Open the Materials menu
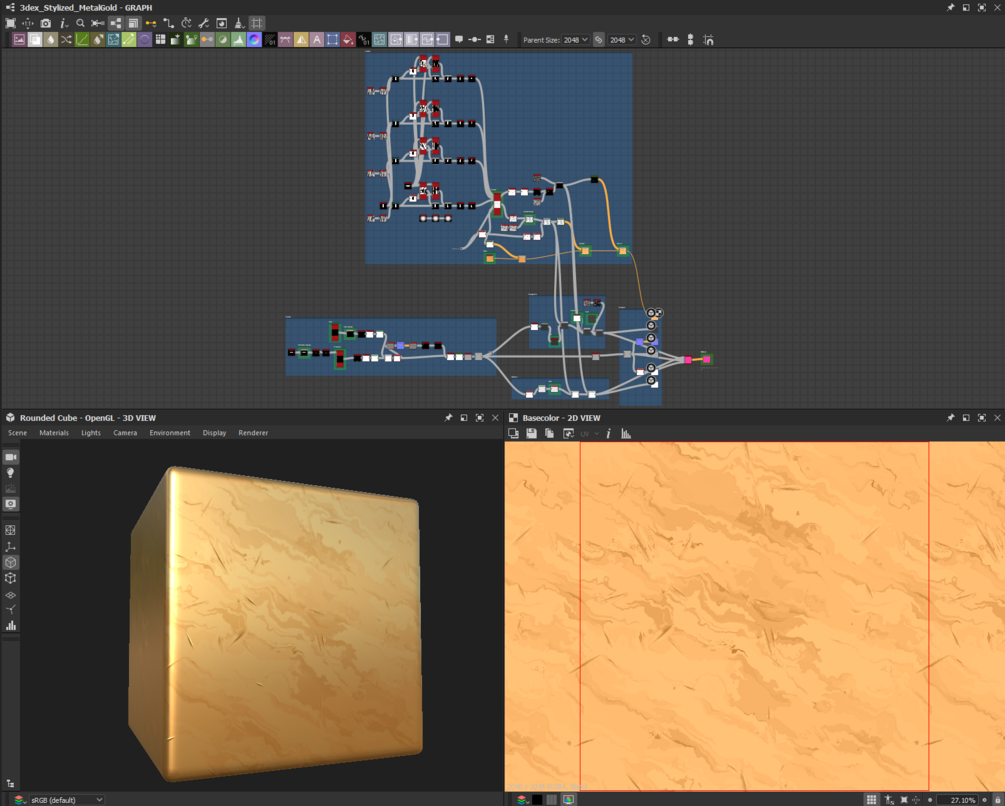Viewport: 1005px width, 806px height. click(x=54, y=433)
